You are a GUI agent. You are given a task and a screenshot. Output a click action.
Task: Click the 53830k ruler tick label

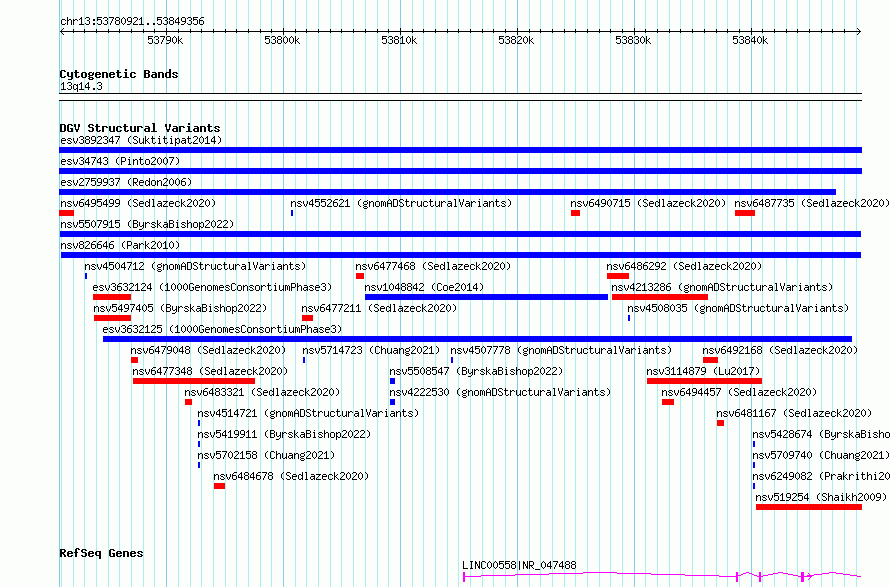tap(633, 40)
